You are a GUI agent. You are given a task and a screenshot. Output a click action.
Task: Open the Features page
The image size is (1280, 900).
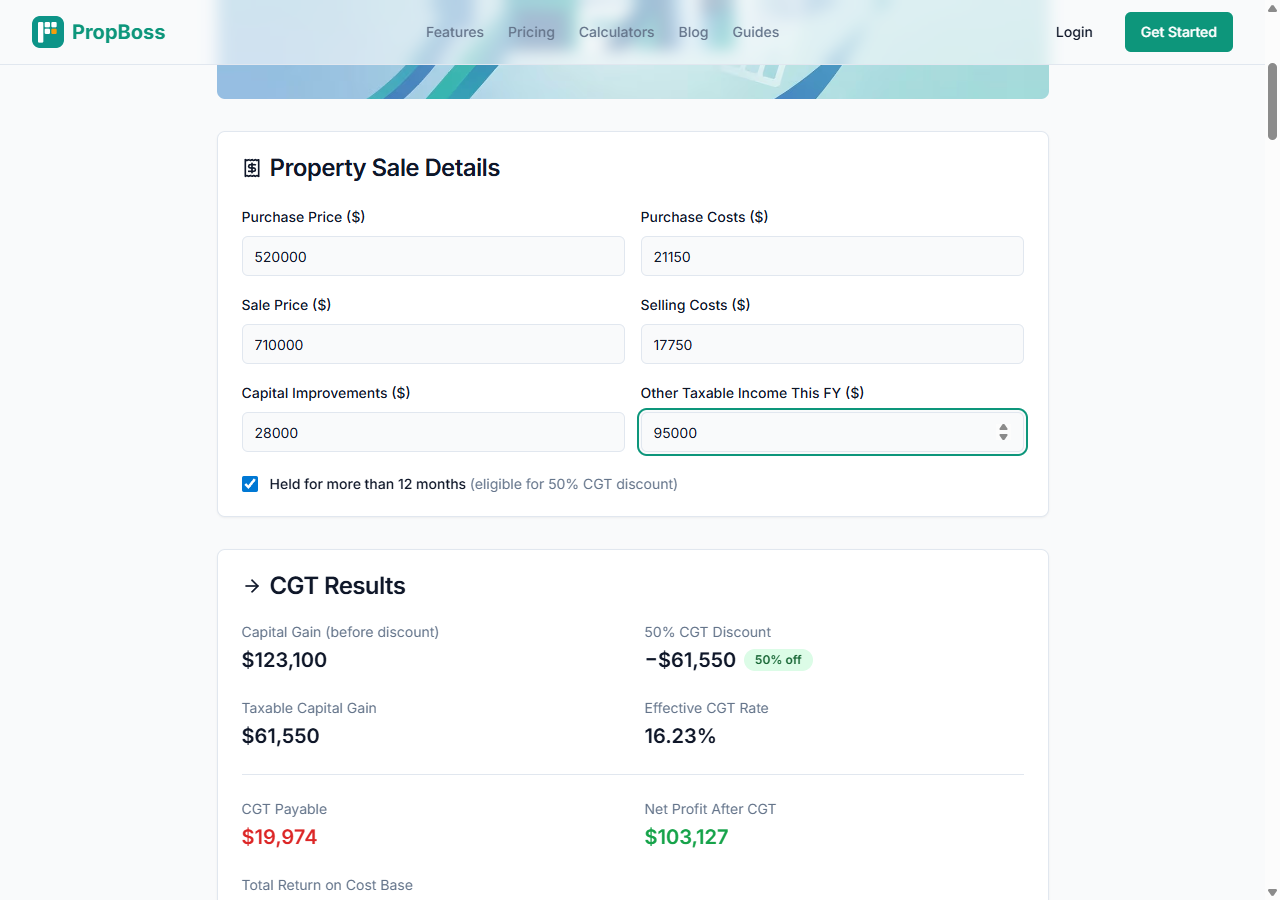point(454,31)
